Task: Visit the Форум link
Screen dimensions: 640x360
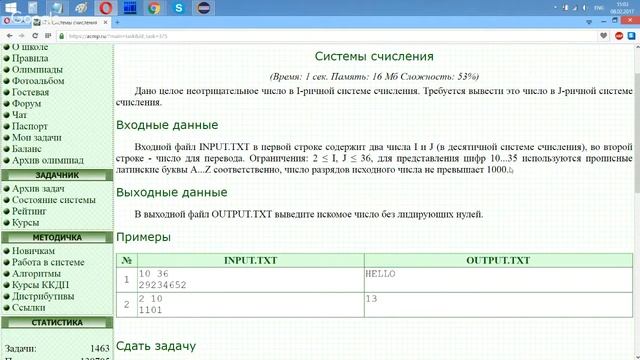Action: pos(26,104)
